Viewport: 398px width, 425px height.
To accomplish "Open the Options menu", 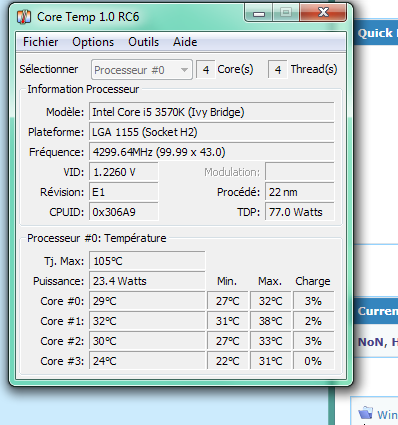I will (x=93, y=42).
